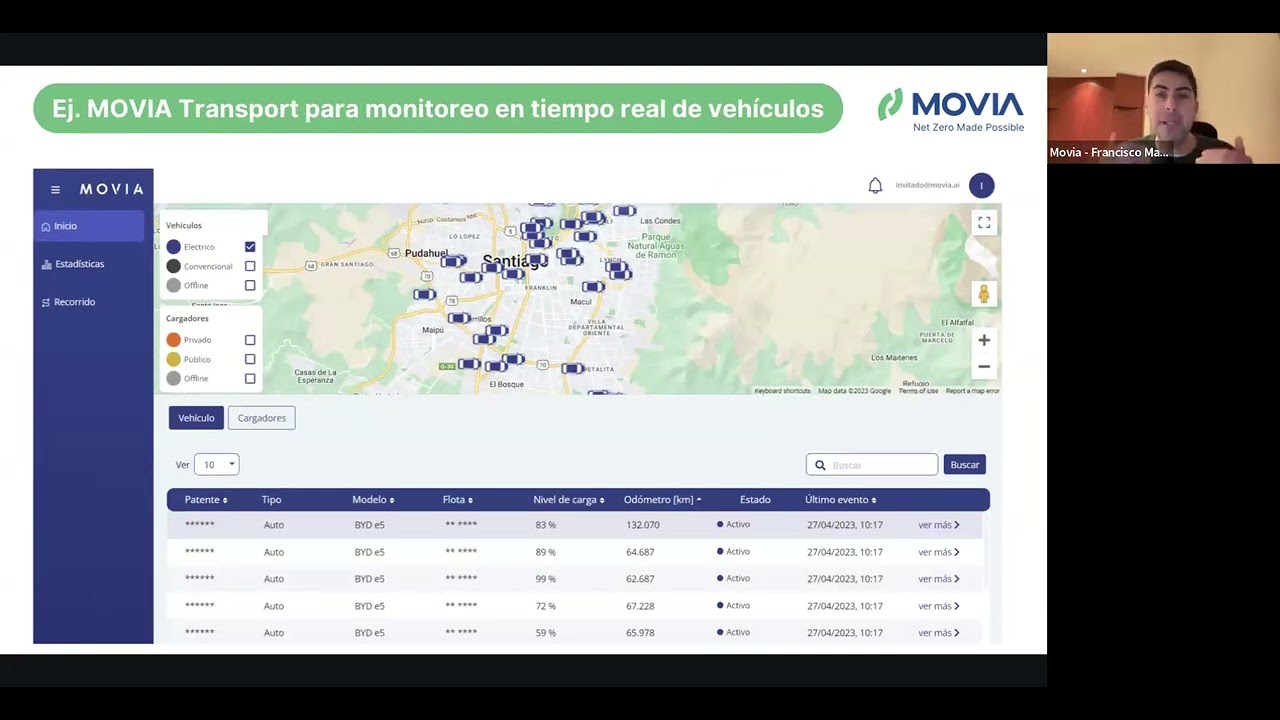Viewport: 1280px width, 720px height.
Task: Click the 72 % charge level cell
Action: (545, 606)
